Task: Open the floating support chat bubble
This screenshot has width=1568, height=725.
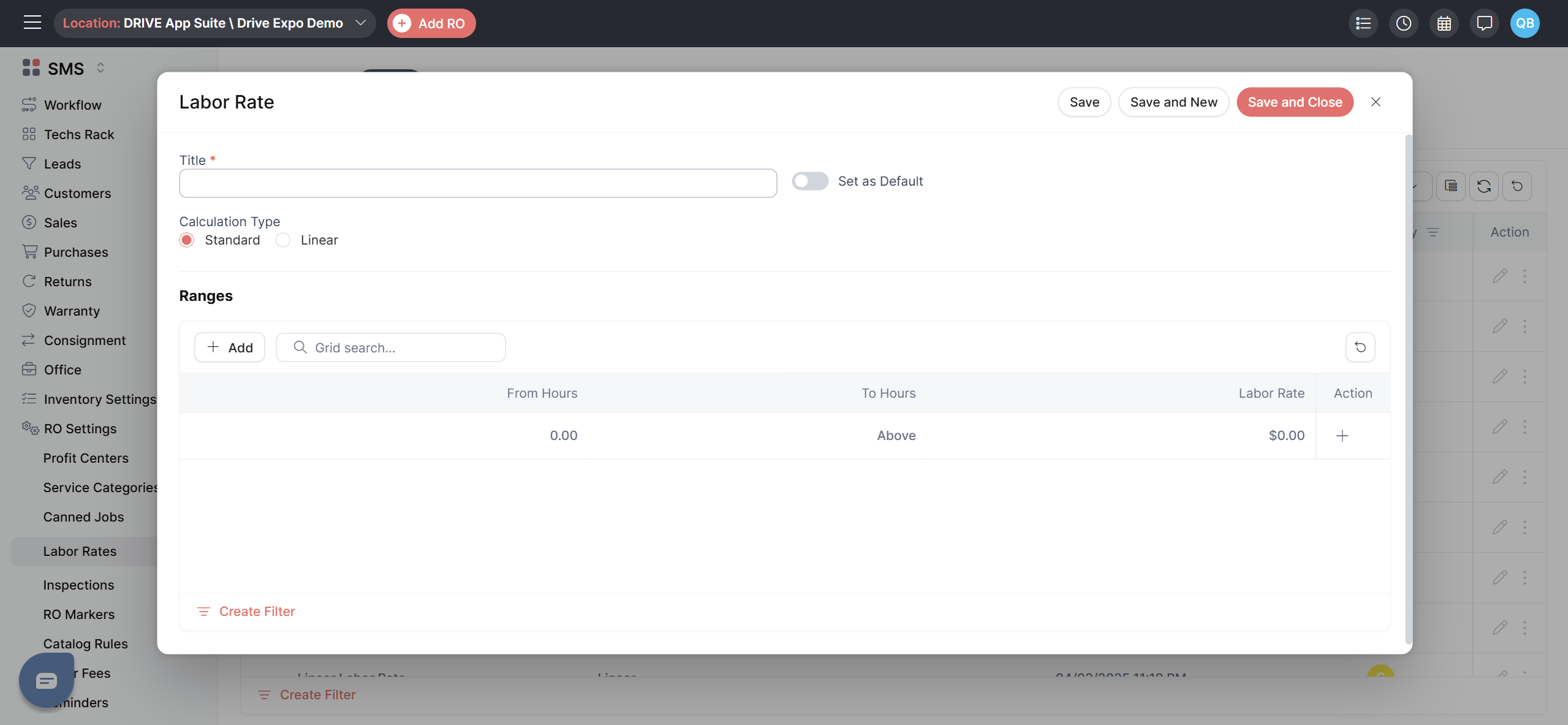Action: [46, 680]
